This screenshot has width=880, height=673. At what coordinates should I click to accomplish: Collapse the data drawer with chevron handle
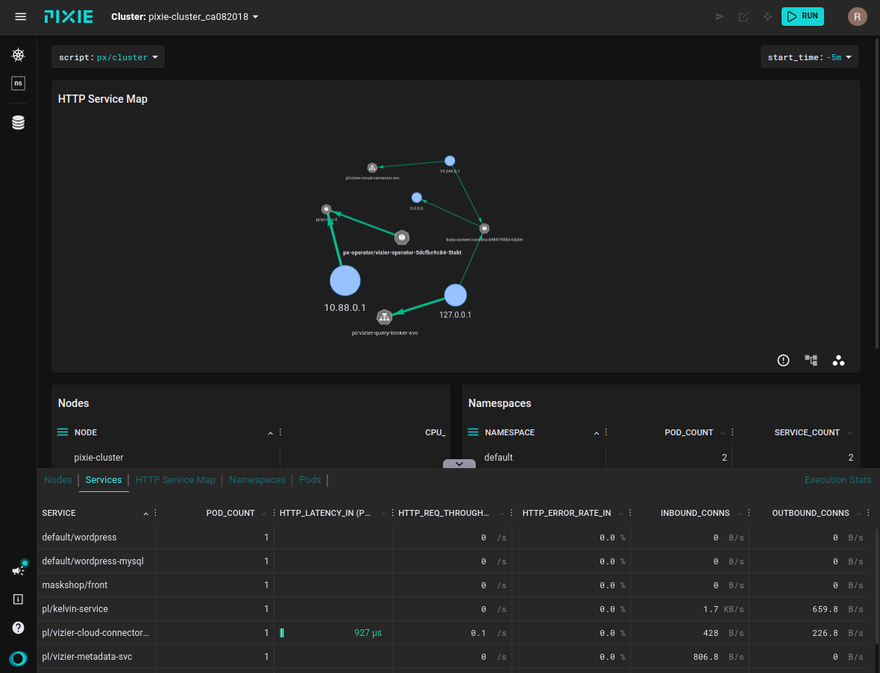tap(459, 464)
